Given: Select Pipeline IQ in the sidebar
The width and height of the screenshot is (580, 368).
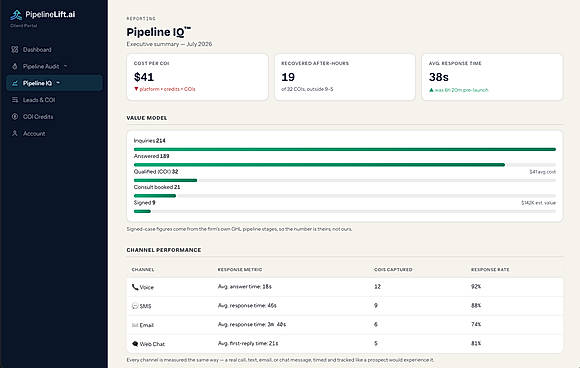Looking at the screenshot, I should coord(54,83).
